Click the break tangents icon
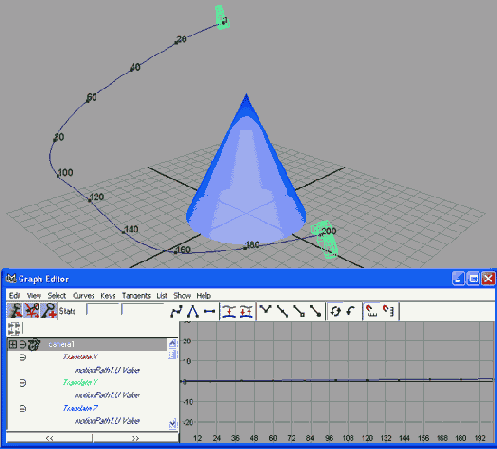Viewport: 497px width, 449px height. pyautogui.click(x=266, y=311)
